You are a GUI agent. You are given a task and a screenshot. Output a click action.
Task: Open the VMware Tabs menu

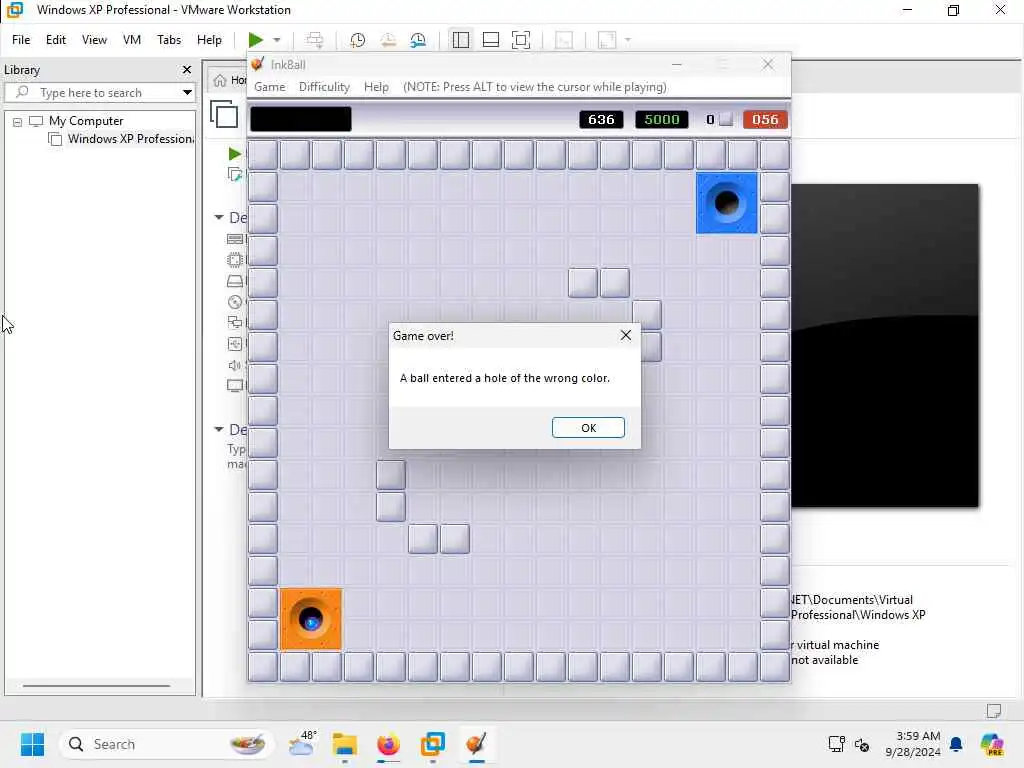[x=169, y=40]
